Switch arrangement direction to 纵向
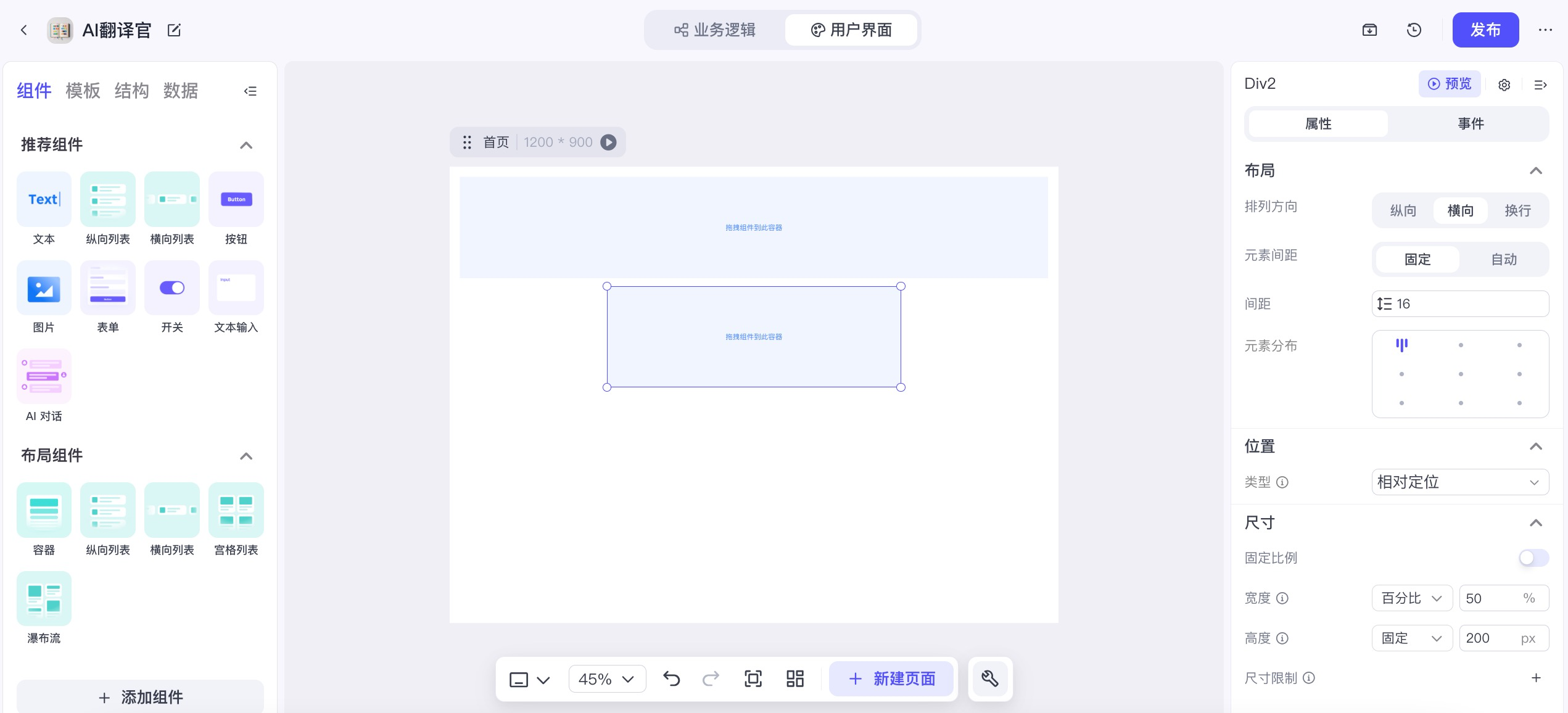The width and height of the screenshot is (1568, 713). pos(1403,210)
